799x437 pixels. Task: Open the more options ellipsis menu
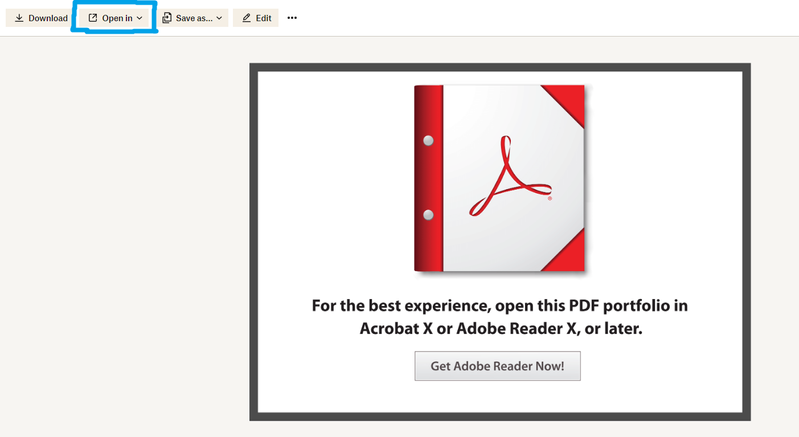tap(292, 18)
